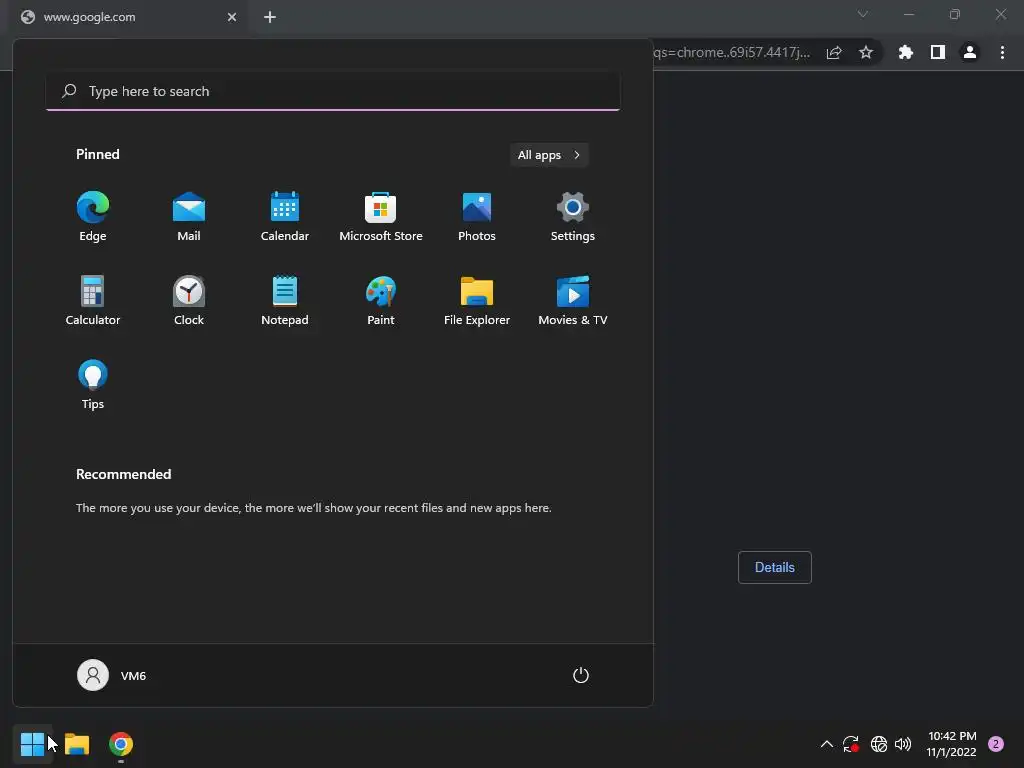Open Chrome profile menu
Viewport: 1024px width, 768px height.
click(970, 52)
